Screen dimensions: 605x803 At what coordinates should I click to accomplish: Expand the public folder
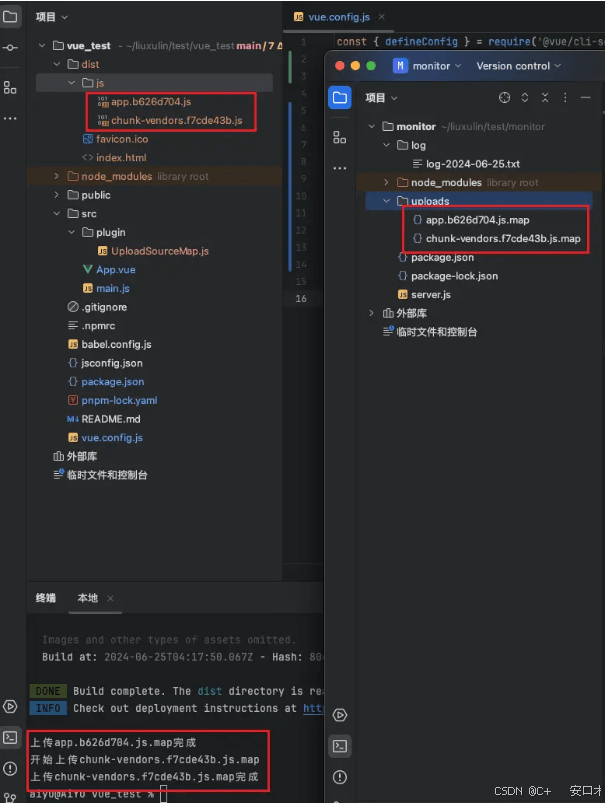[56, 195]
